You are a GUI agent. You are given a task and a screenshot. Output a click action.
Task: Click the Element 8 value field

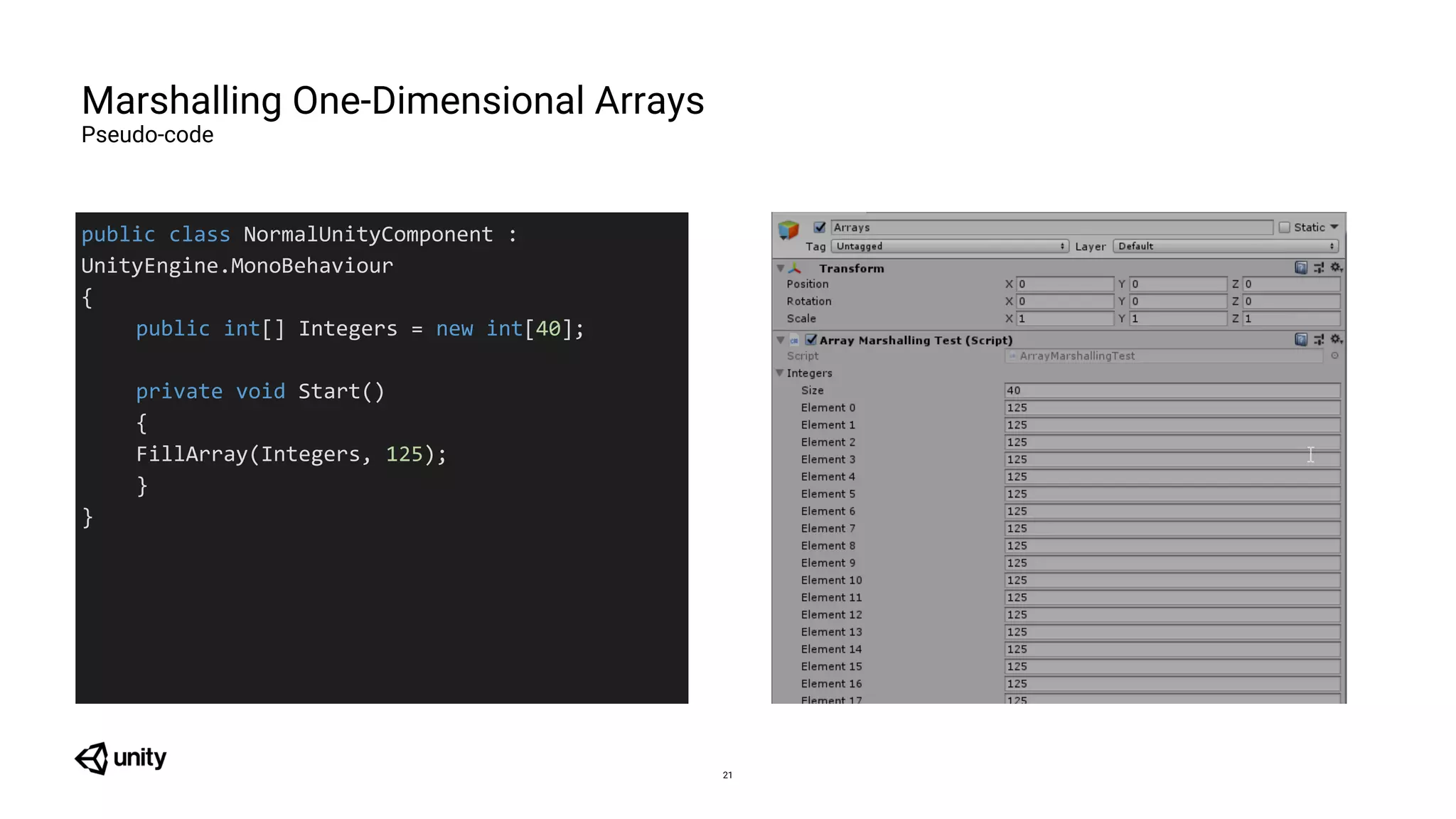click(x=1172, y=545)
